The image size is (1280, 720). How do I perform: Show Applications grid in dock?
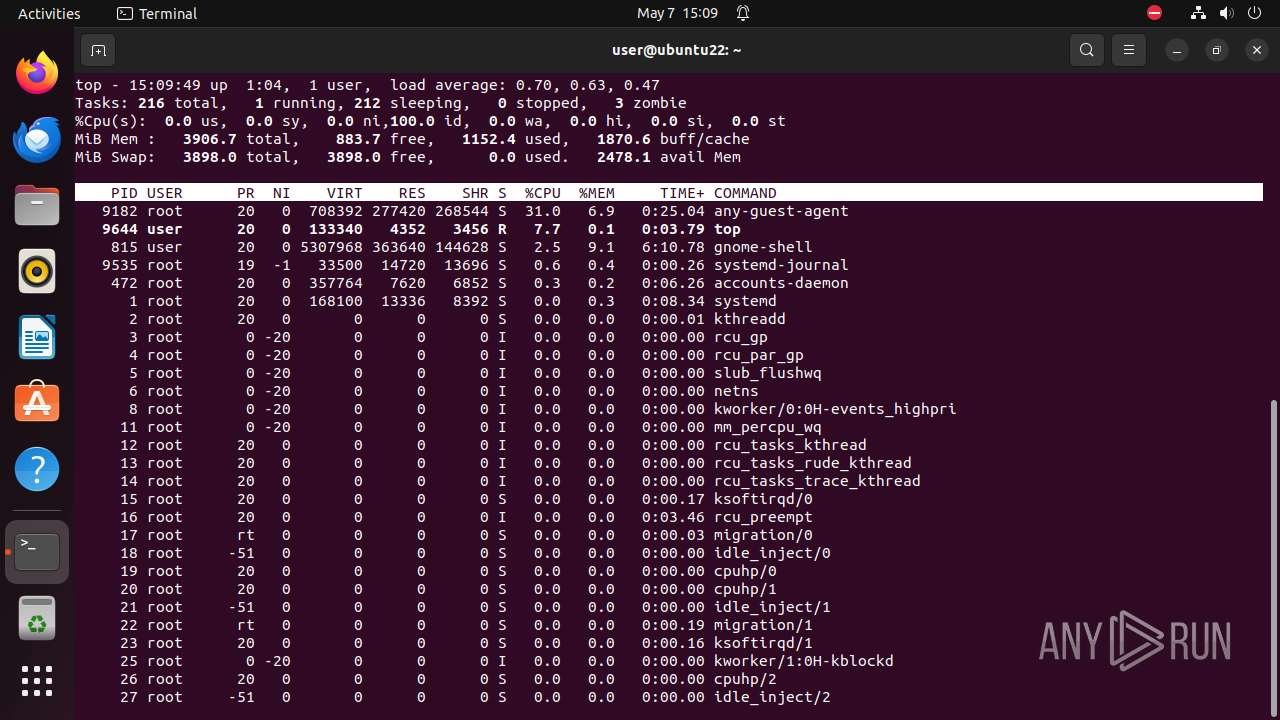point(37,682)
